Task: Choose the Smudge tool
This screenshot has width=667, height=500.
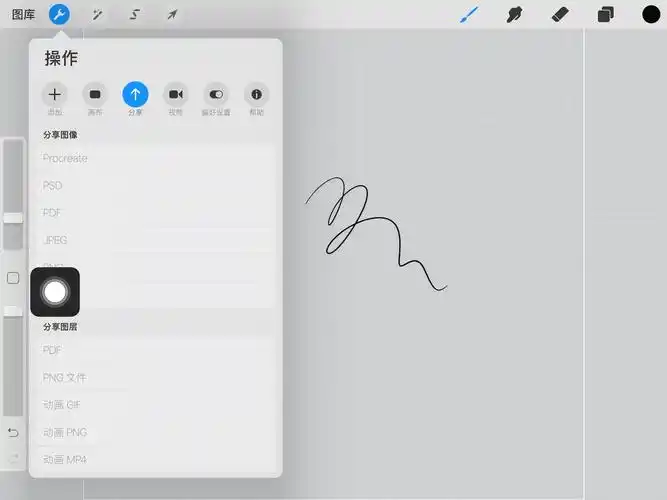Action: (515, 15)
